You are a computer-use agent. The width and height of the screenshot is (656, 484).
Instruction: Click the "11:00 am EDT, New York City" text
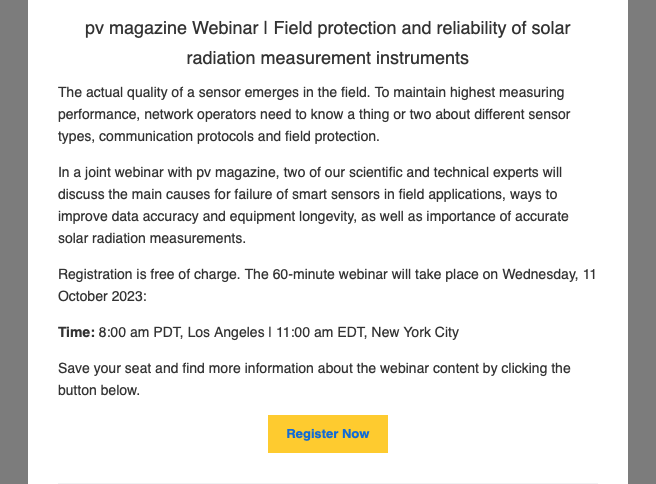pyautogui.click(x=372, y=332)
